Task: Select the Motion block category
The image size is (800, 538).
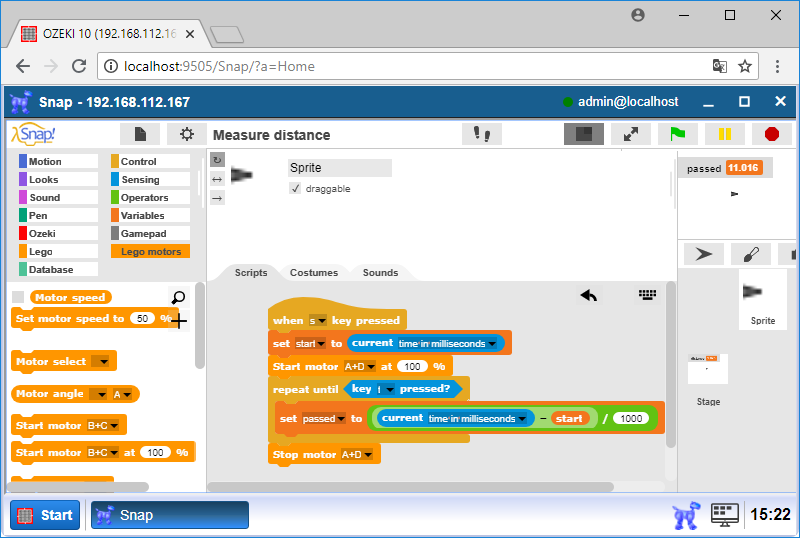Action: [x=58, y=161]
